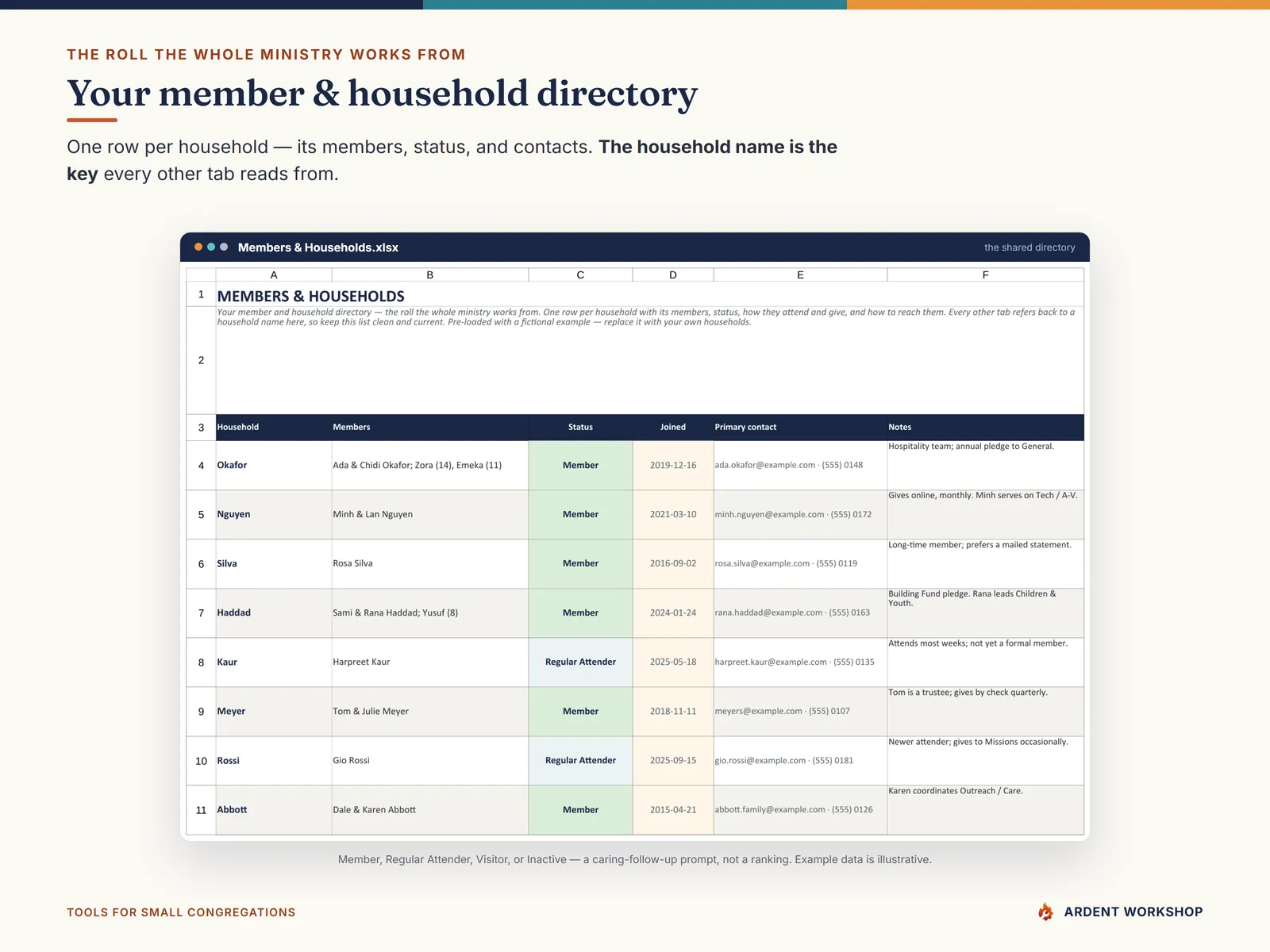Click the Gio Rossi members cell
1270x952 pixels.
pyautogui.click(x=430, y=760)
